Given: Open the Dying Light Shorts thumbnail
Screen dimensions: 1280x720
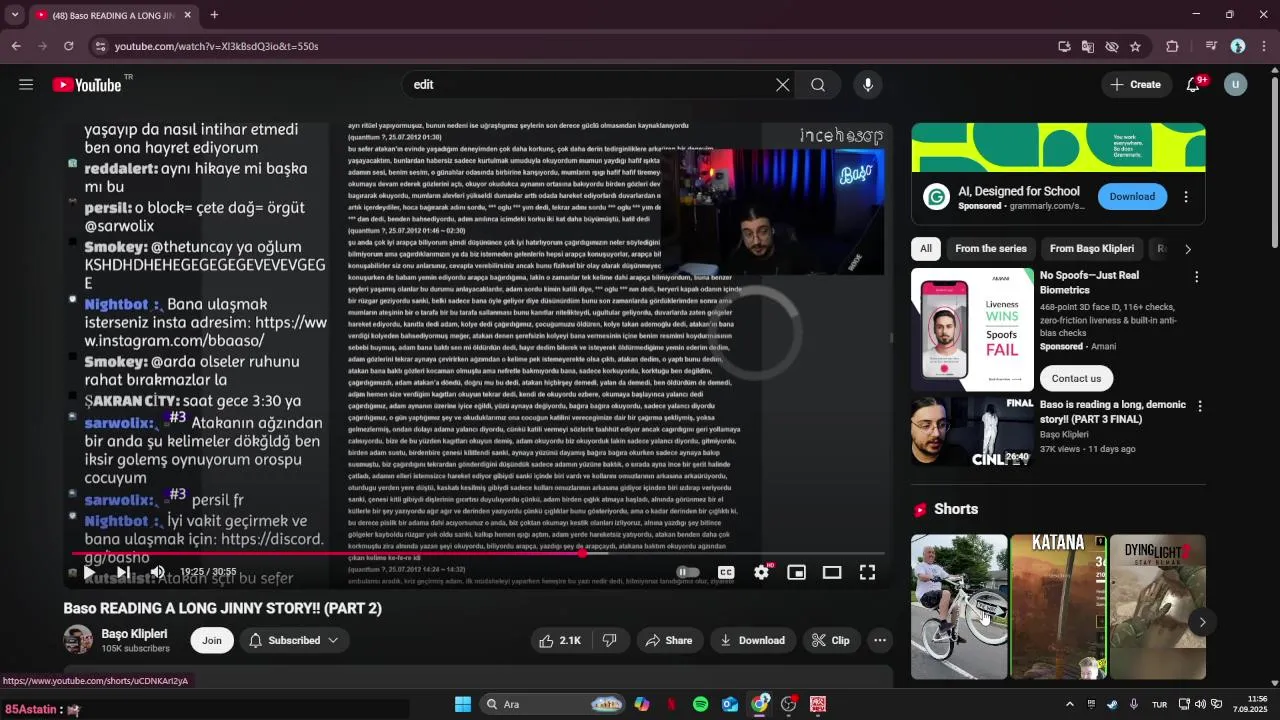Looking at the screenshot, I should (x=1158, y=607).
